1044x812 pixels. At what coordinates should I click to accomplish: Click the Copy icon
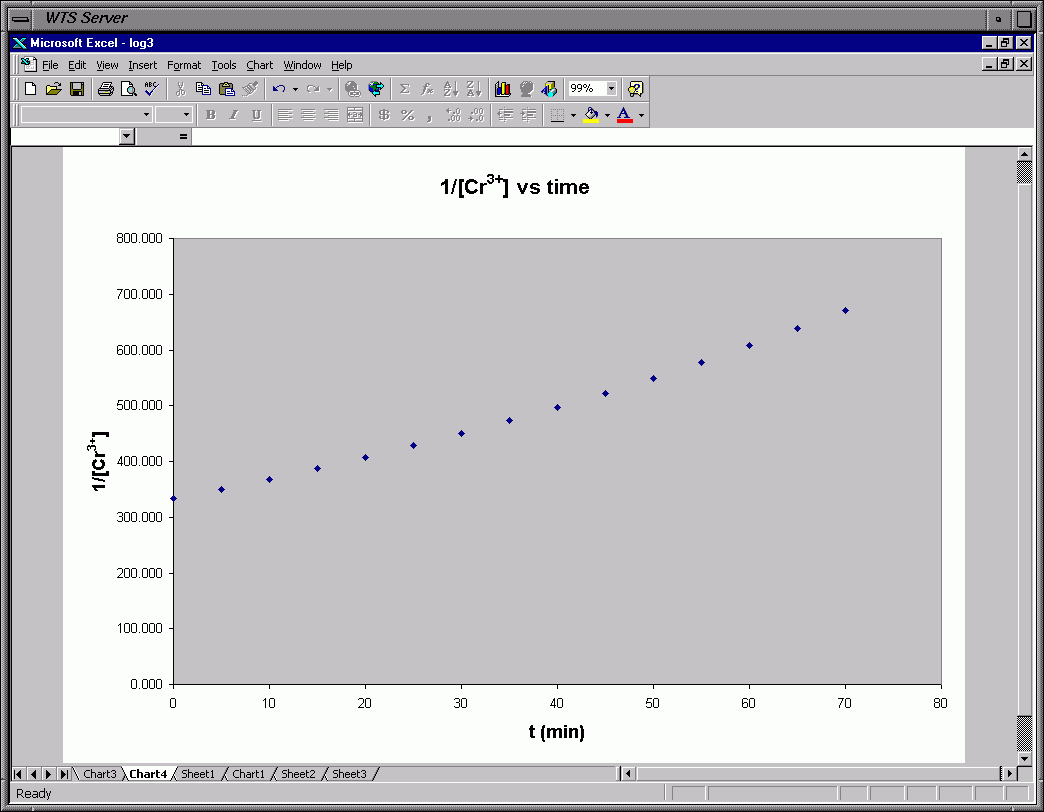[x=203, y=89]
